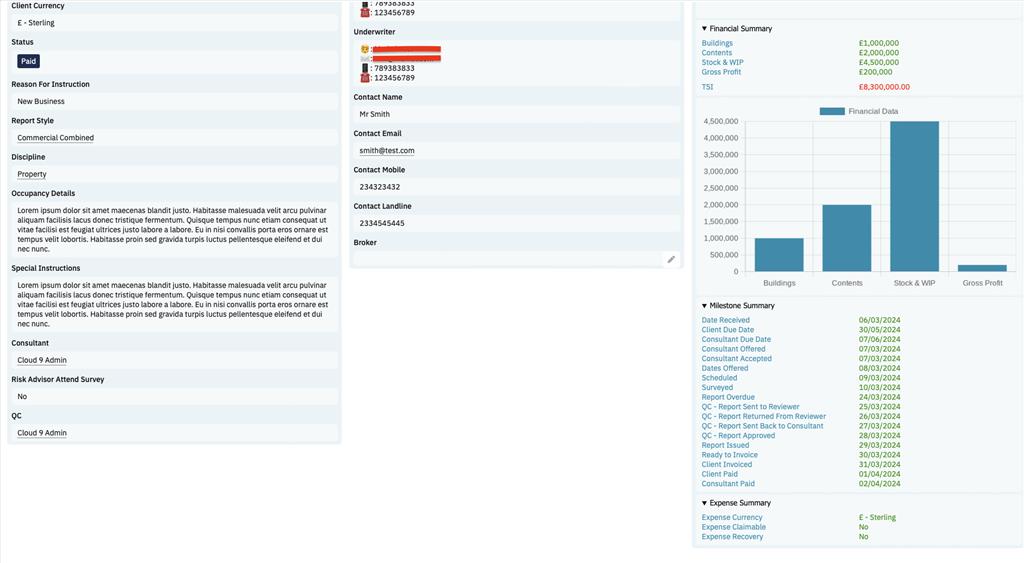Click the Commercial Combined report style link
The height and width of the screenshot is (563, 1024).
[55, 138]
